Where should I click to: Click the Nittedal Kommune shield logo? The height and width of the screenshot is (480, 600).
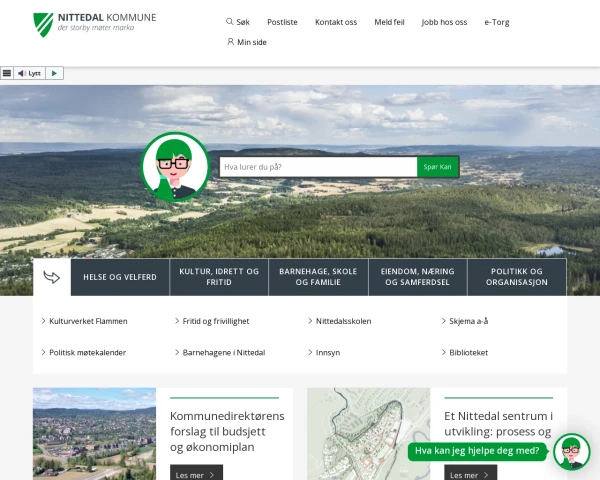(x=43, y=24)
